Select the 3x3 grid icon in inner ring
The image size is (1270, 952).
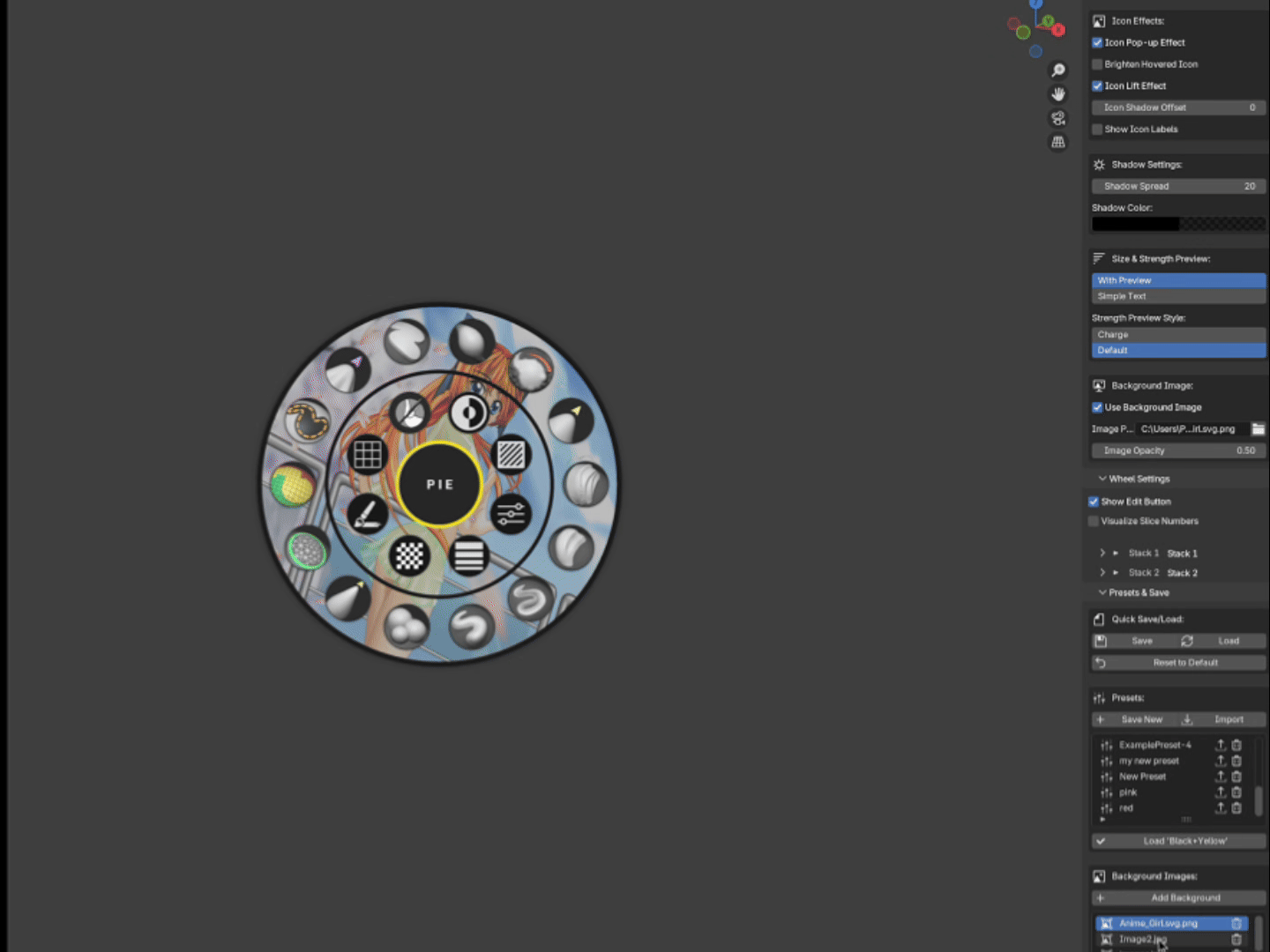point(367,455)
